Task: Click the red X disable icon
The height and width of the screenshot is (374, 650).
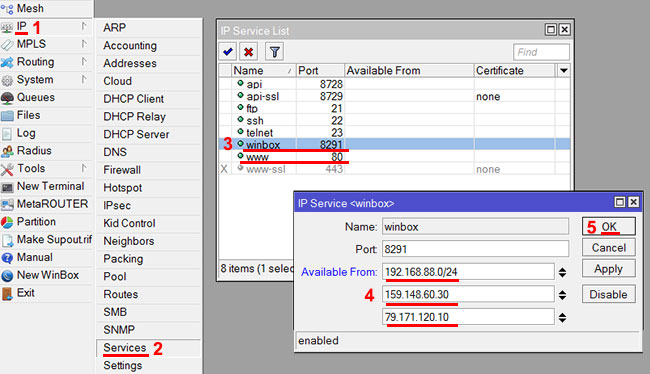Action: click(x=248, y=52)
